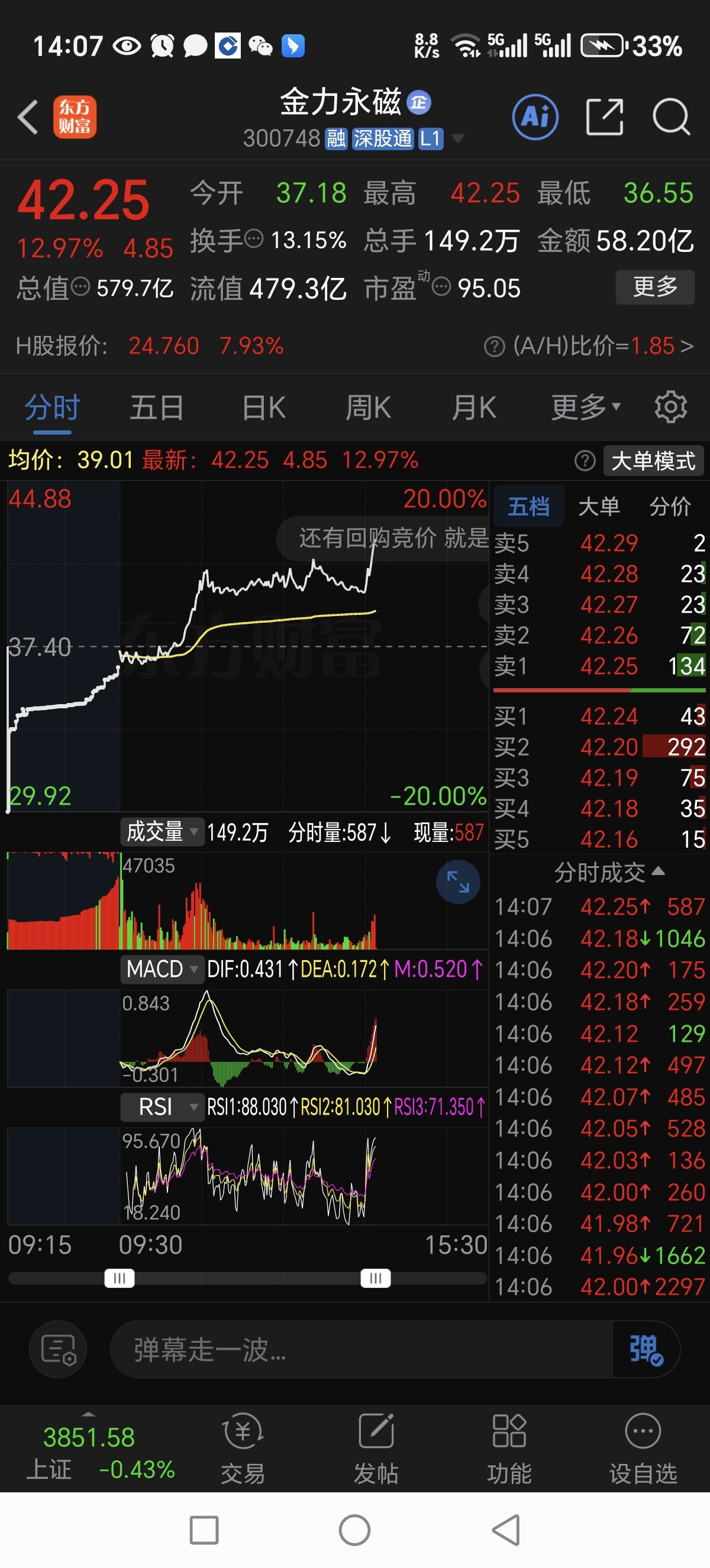Switch to 月K chart tab

tap(474, 407)
